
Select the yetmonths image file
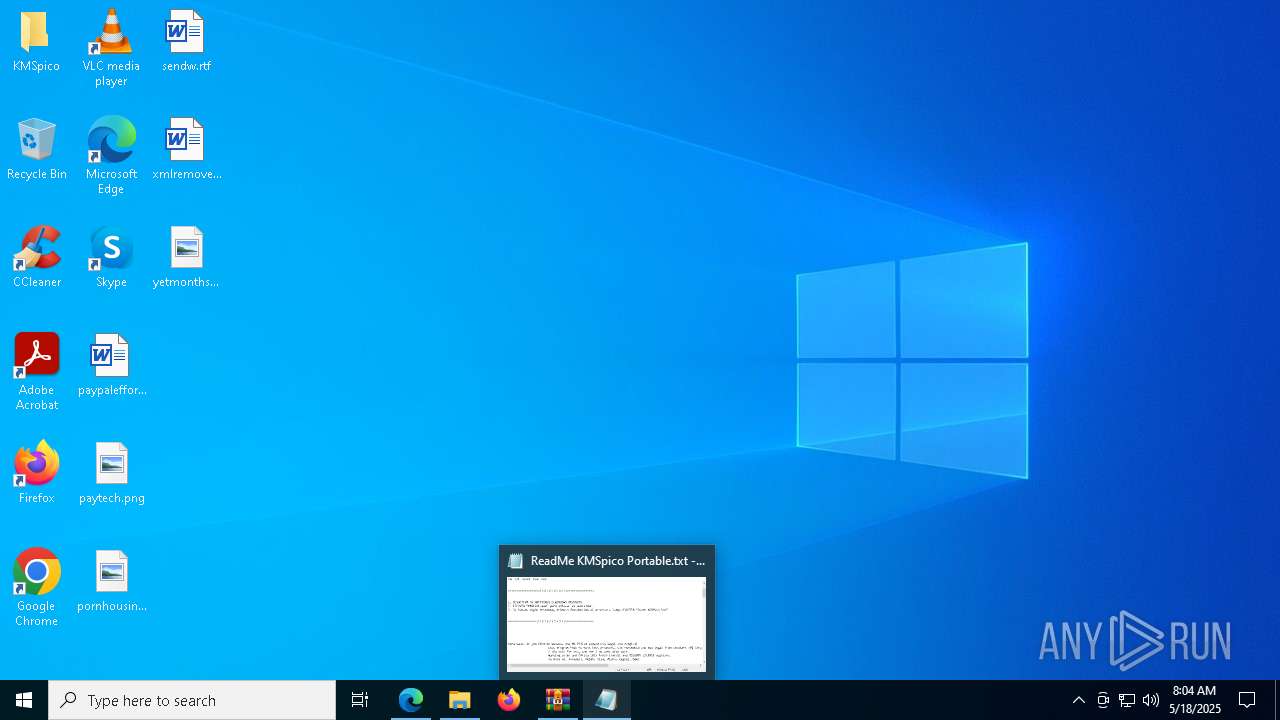point(186,258)
